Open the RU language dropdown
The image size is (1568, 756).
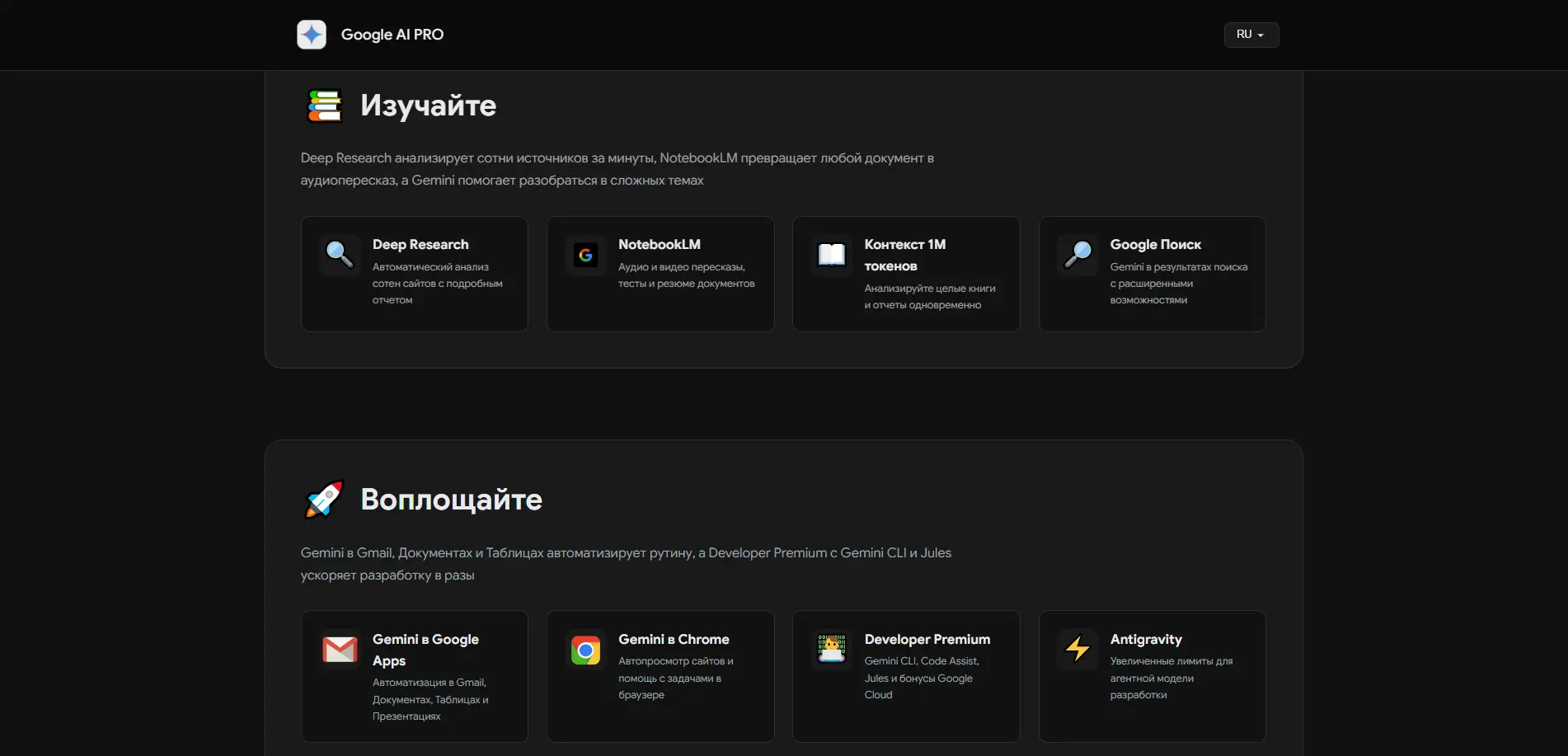(1251, 35)
